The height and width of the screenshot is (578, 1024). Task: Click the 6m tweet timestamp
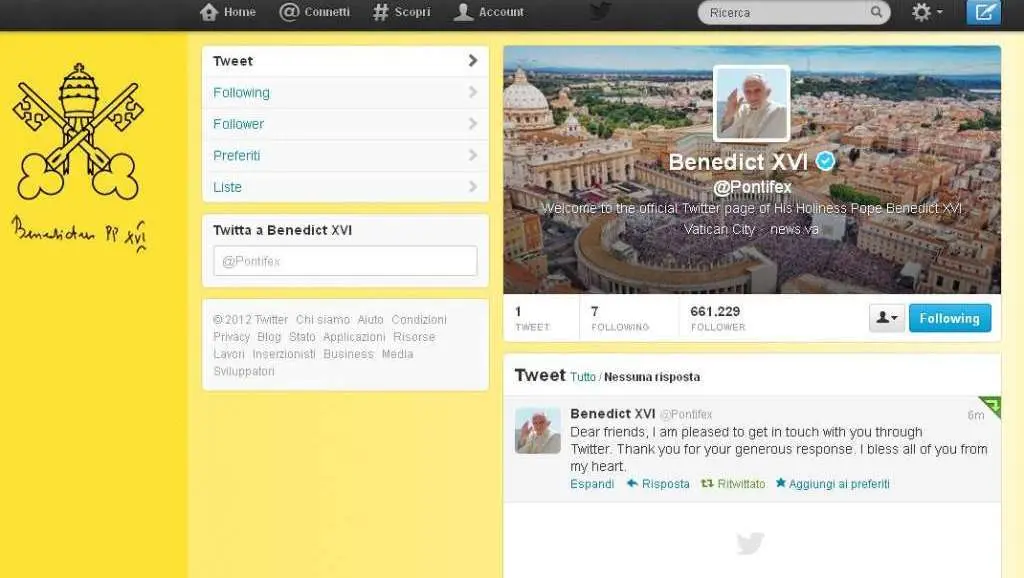(x=976, y=415)
